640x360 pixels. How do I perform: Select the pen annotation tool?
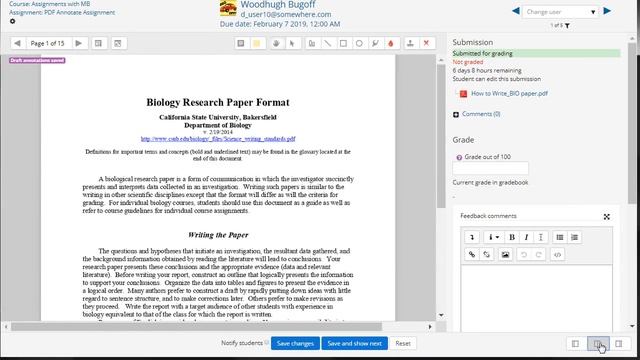pos(312,43)
